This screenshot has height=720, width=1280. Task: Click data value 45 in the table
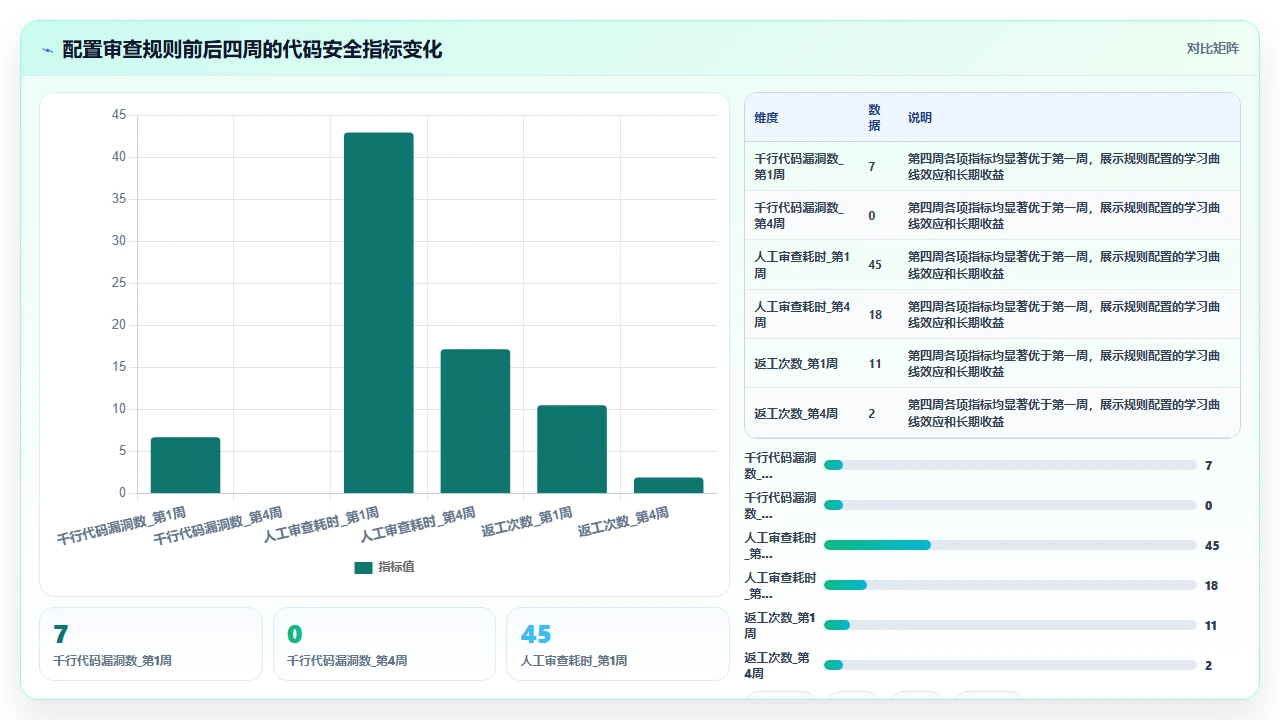pos(875,265)
